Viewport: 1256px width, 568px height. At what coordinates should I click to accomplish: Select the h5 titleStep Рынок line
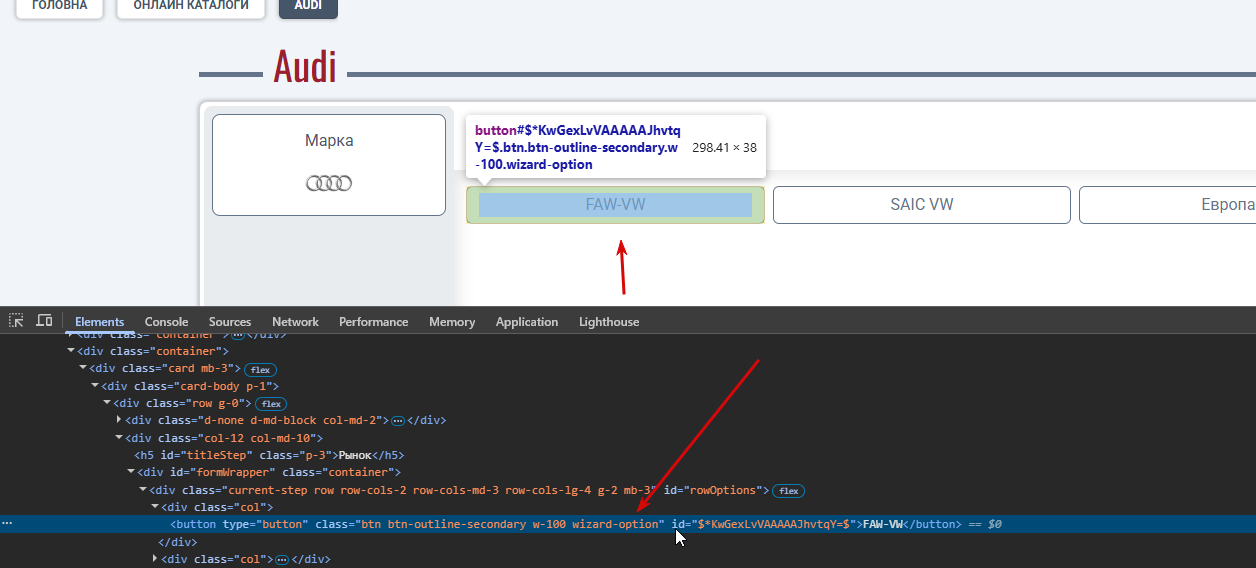(x=269, y=455)
